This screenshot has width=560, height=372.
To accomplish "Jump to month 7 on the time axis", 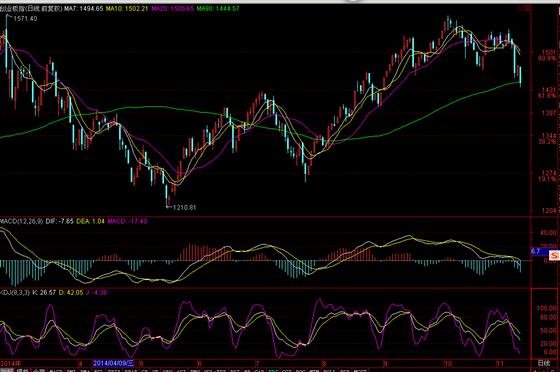I will click(x=257, y=363).
